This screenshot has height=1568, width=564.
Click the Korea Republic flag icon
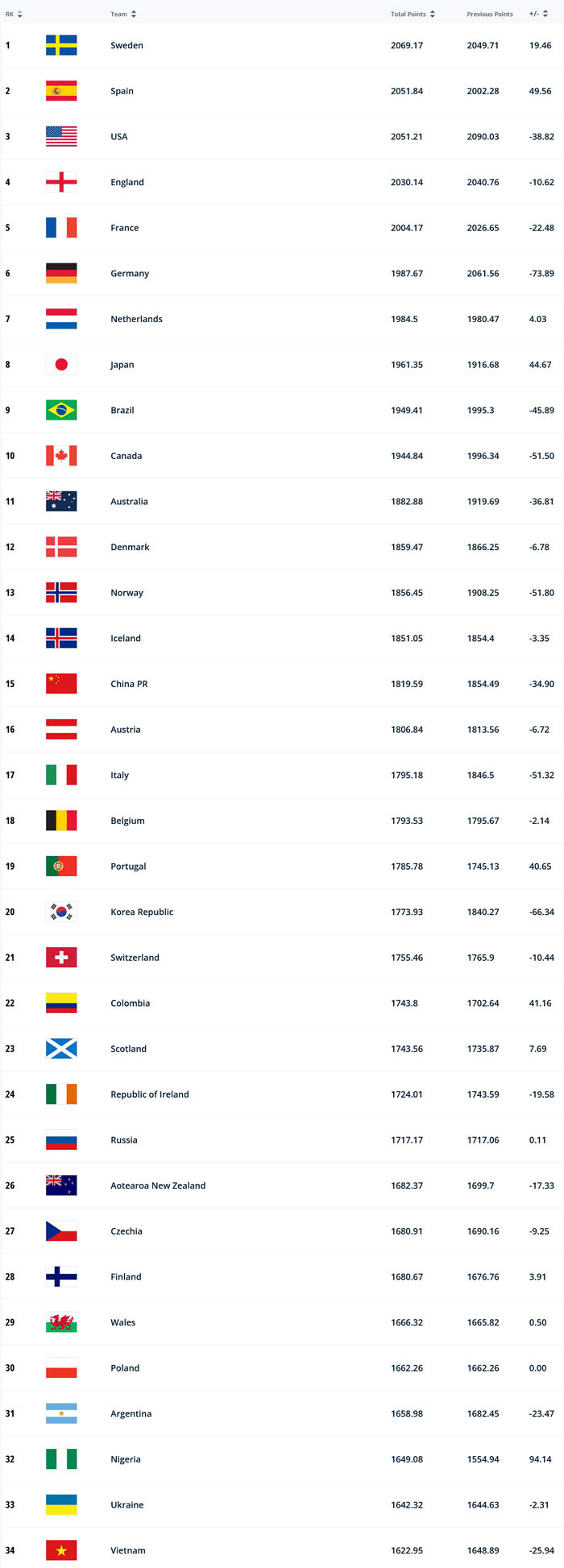click(61, 912)
